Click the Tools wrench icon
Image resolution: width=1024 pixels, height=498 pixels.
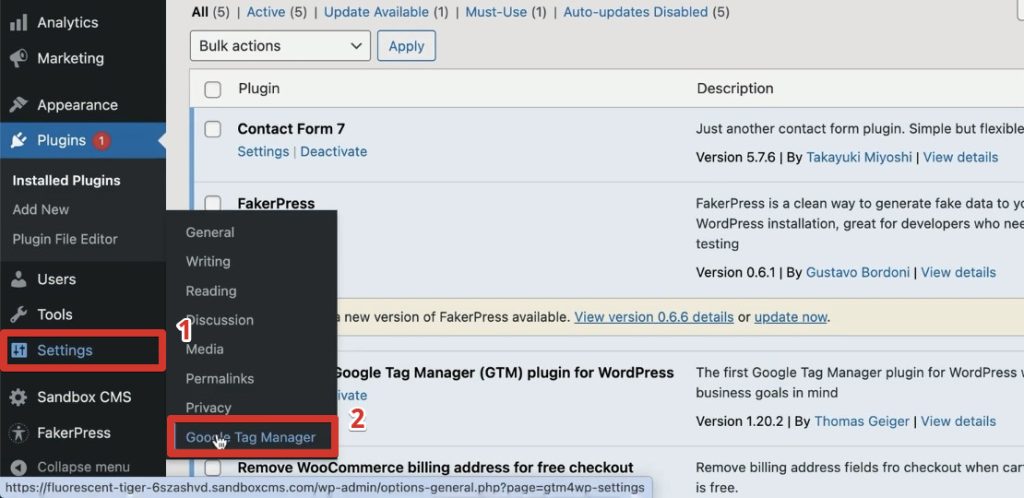18,315
